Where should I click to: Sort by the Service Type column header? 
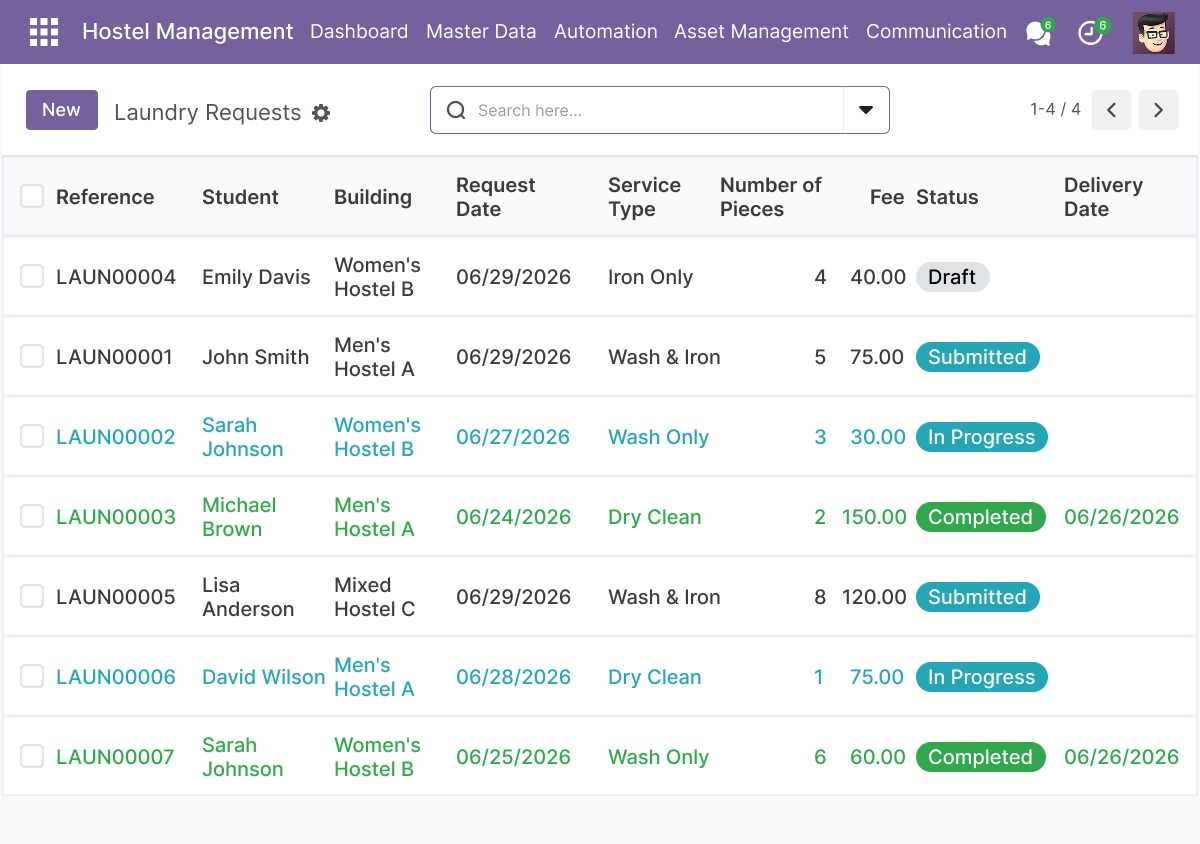(x=644, y=197)
